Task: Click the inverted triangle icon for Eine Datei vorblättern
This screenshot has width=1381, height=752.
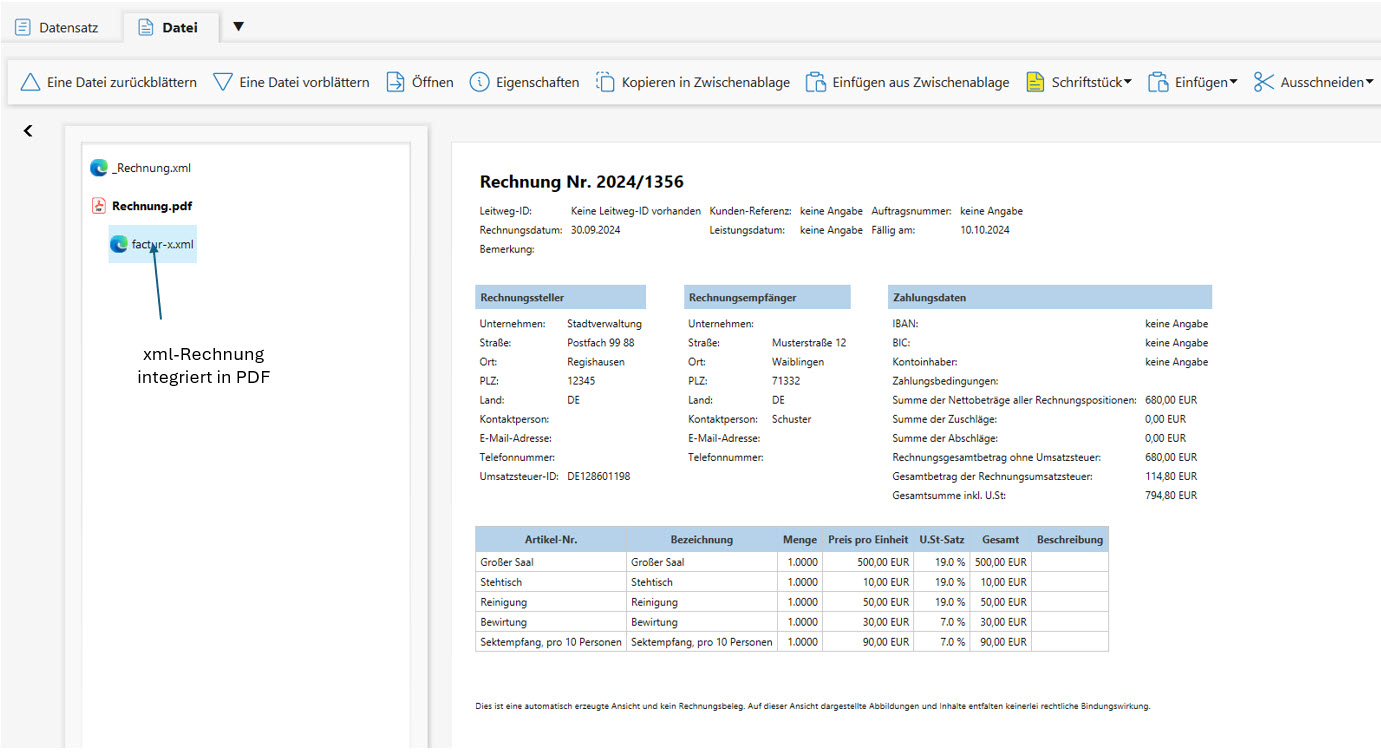Action: coord(223,82)
